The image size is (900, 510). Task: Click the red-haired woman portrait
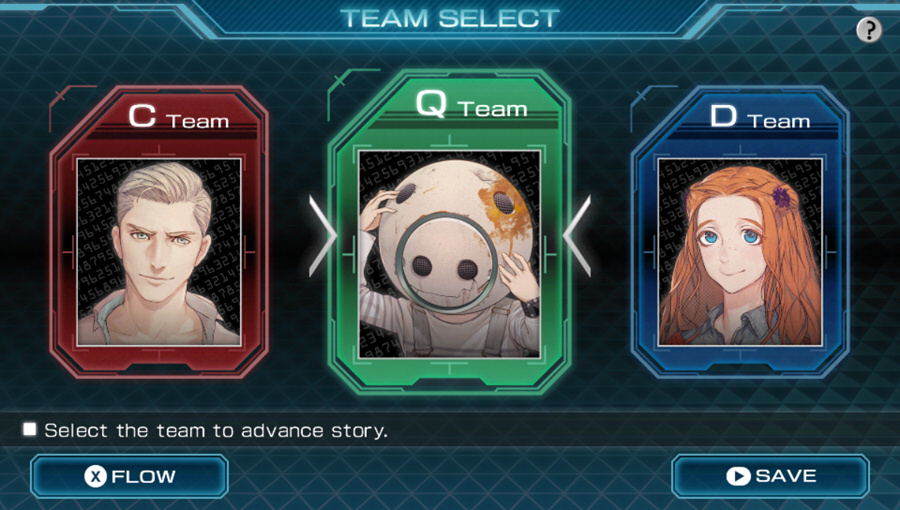click(x=740, y=252)
